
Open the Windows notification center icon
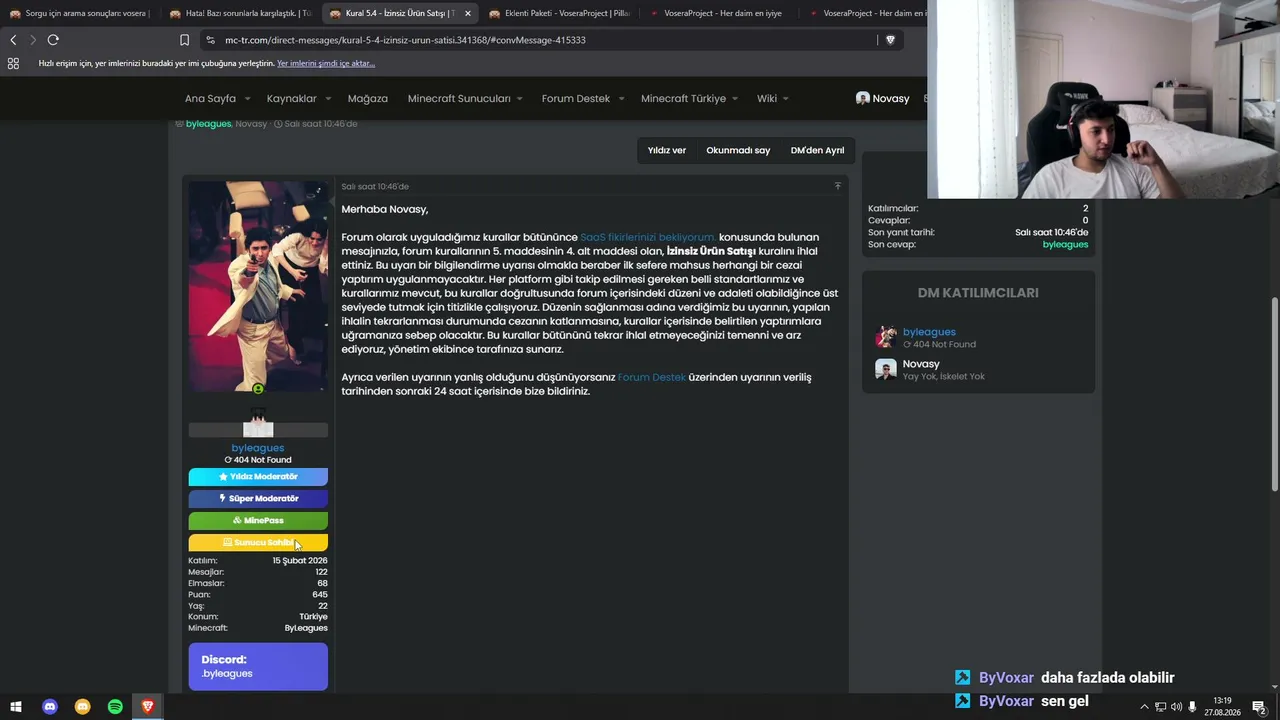[x=1259, y=707]
